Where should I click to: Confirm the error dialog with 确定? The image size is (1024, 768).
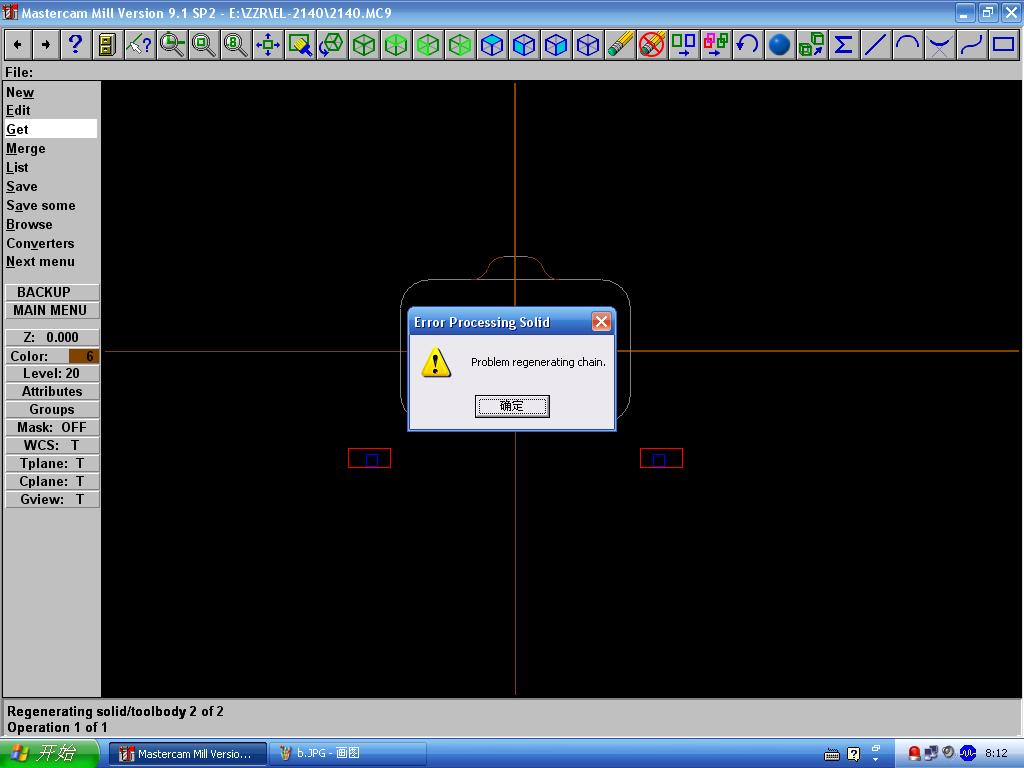click(x=512, y=406)
